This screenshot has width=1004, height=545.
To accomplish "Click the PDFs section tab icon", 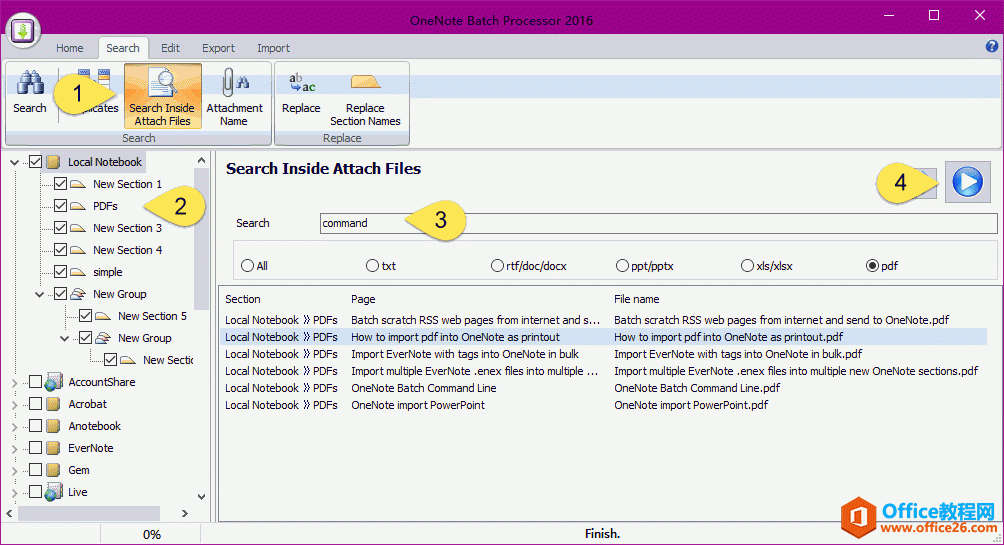I will 78,206.
